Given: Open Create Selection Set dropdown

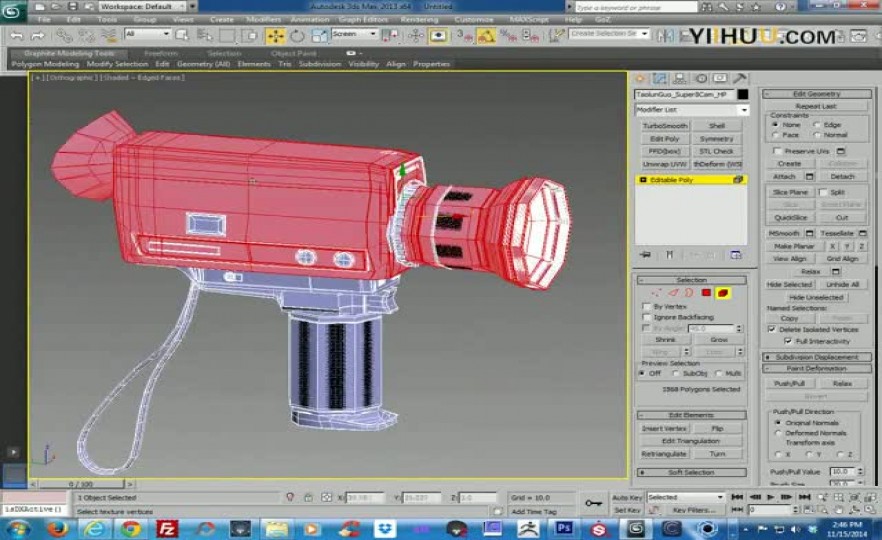Looking at the screenshot, I should click(x=609, y=34).
